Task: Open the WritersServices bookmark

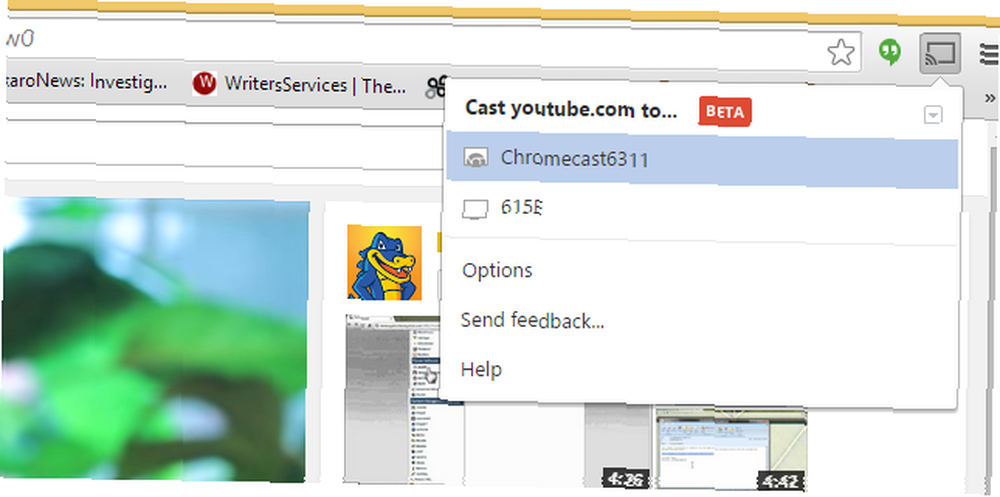Action: click(299, 84)
